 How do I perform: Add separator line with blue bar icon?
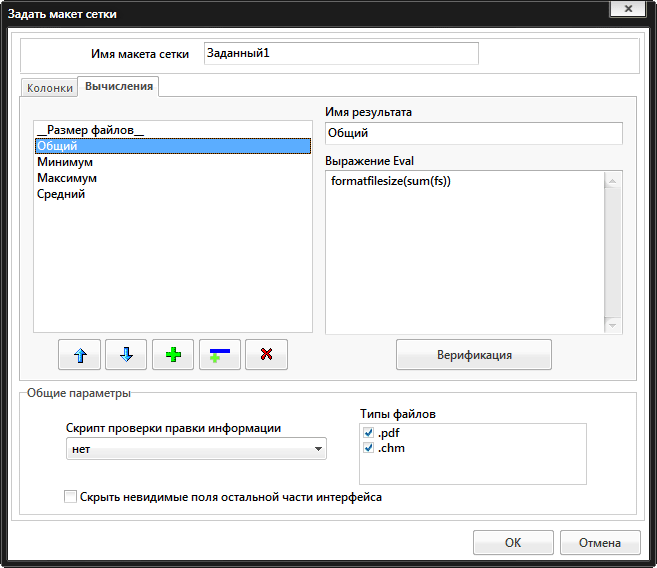click(x=220, y=354)
